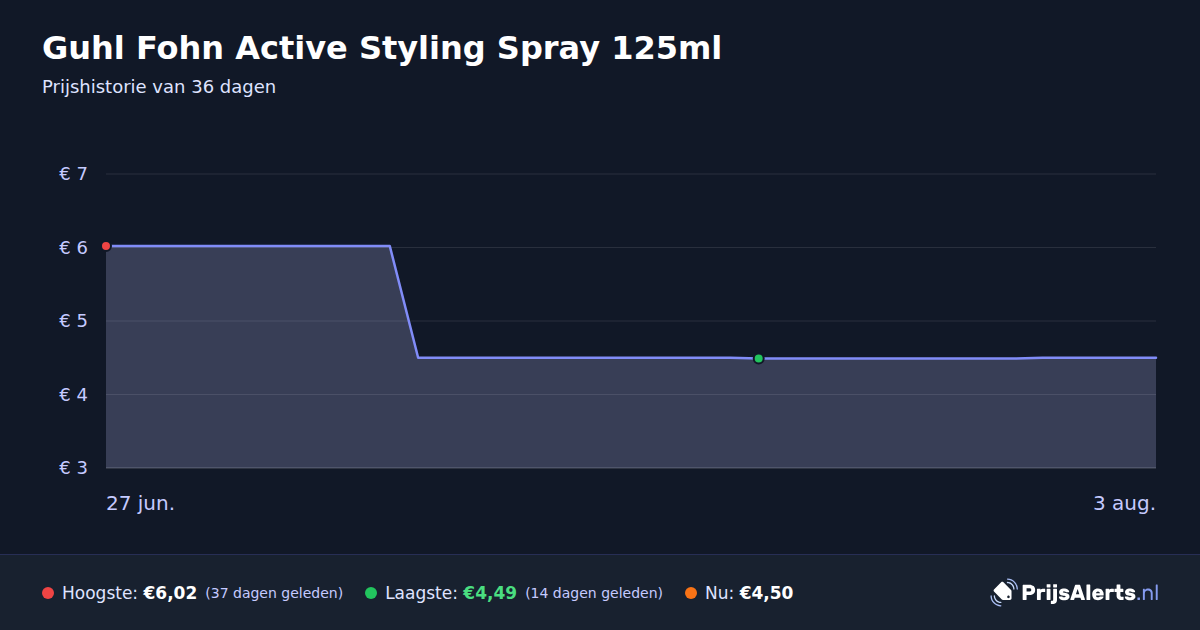1200x630 pixels.
Task: Click the € 7 axis label
Action: [74, 174]
